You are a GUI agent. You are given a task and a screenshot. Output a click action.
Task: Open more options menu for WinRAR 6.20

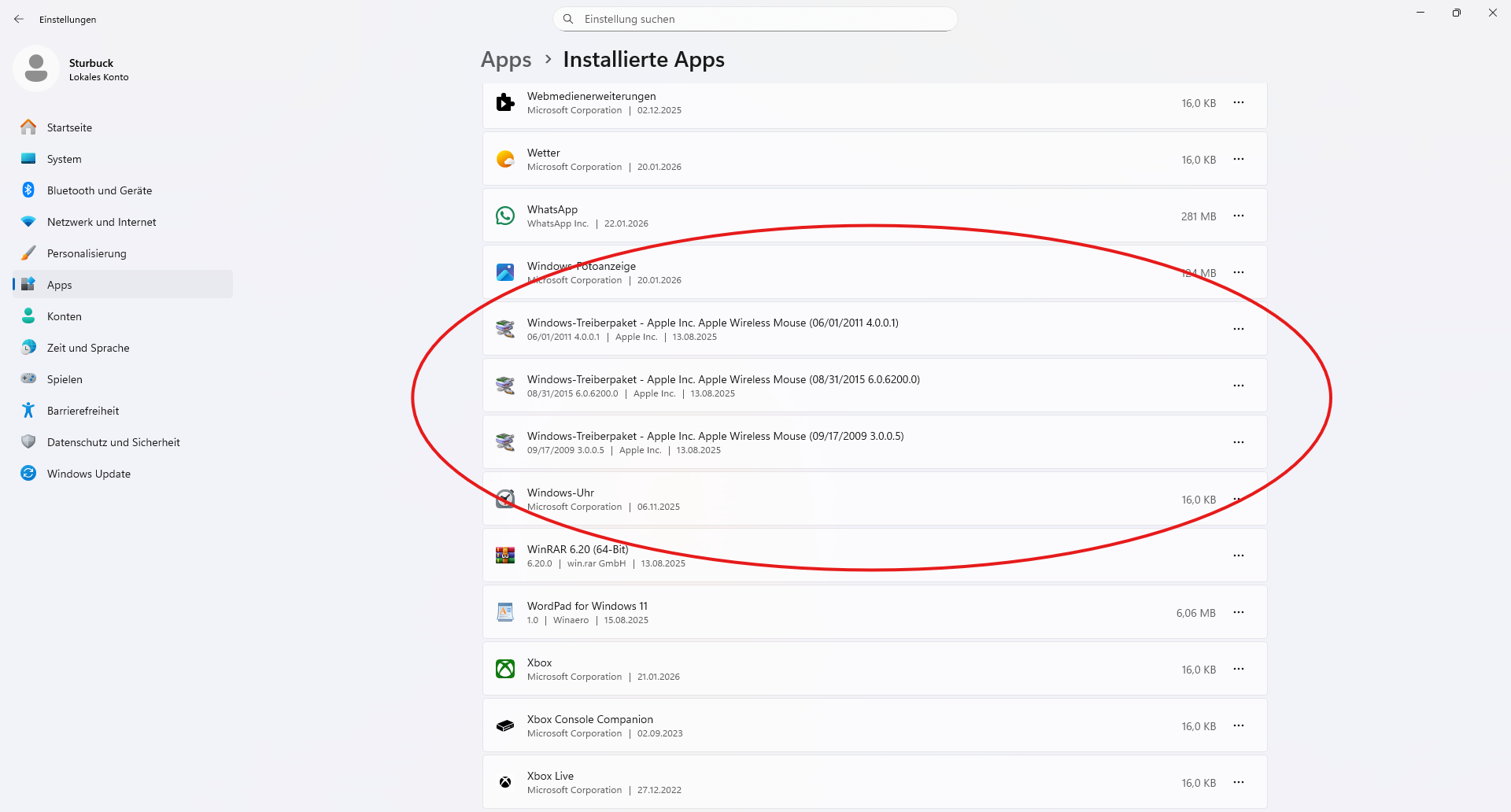point(1239,555)
